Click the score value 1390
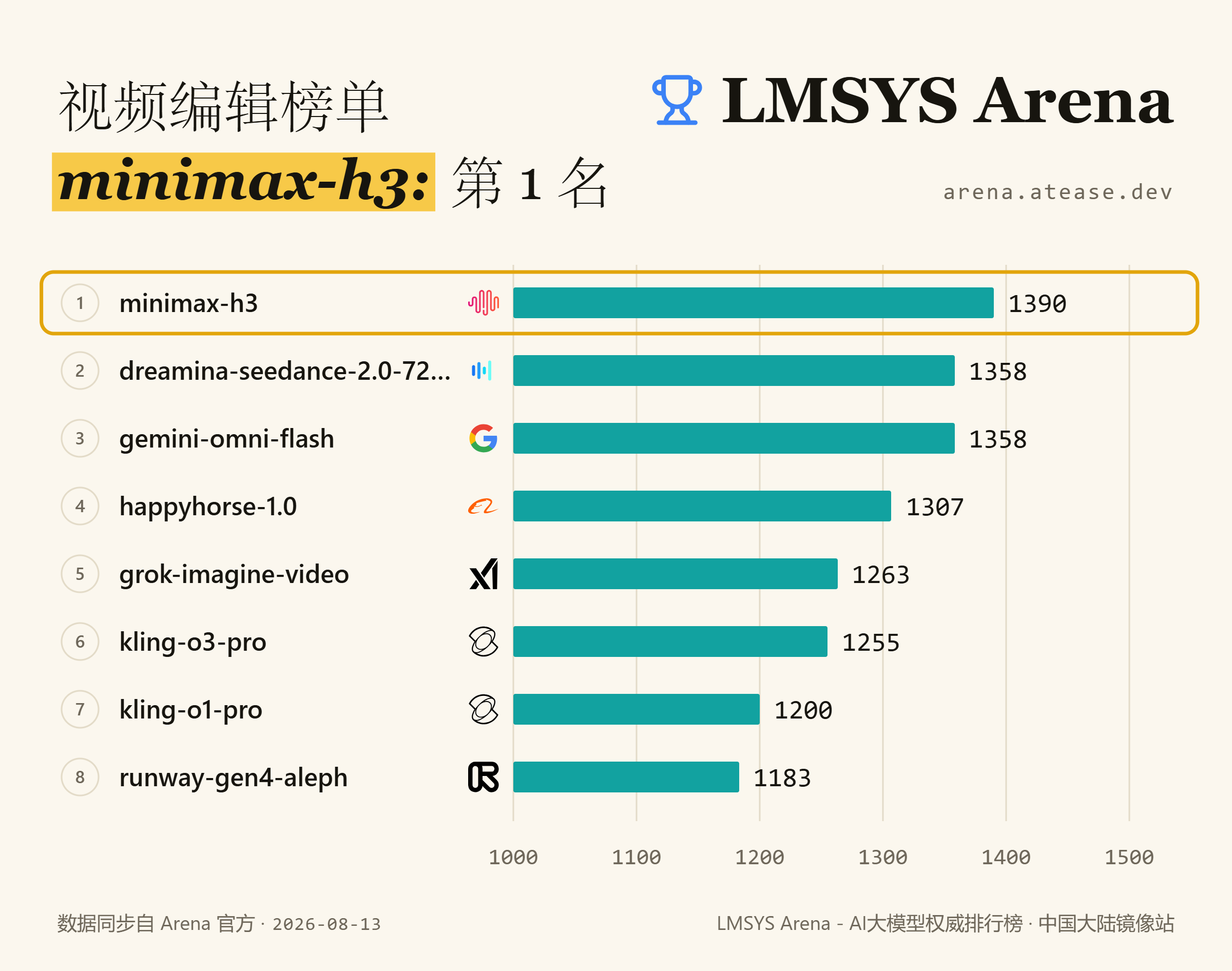This screenshot has height=971, width=1232. click(x=1037, y=304)
